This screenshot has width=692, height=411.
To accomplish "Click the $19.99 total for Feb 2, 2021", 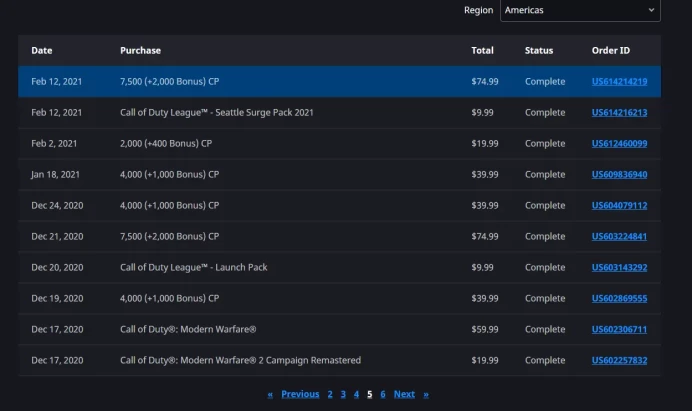I will click(485, 143).
